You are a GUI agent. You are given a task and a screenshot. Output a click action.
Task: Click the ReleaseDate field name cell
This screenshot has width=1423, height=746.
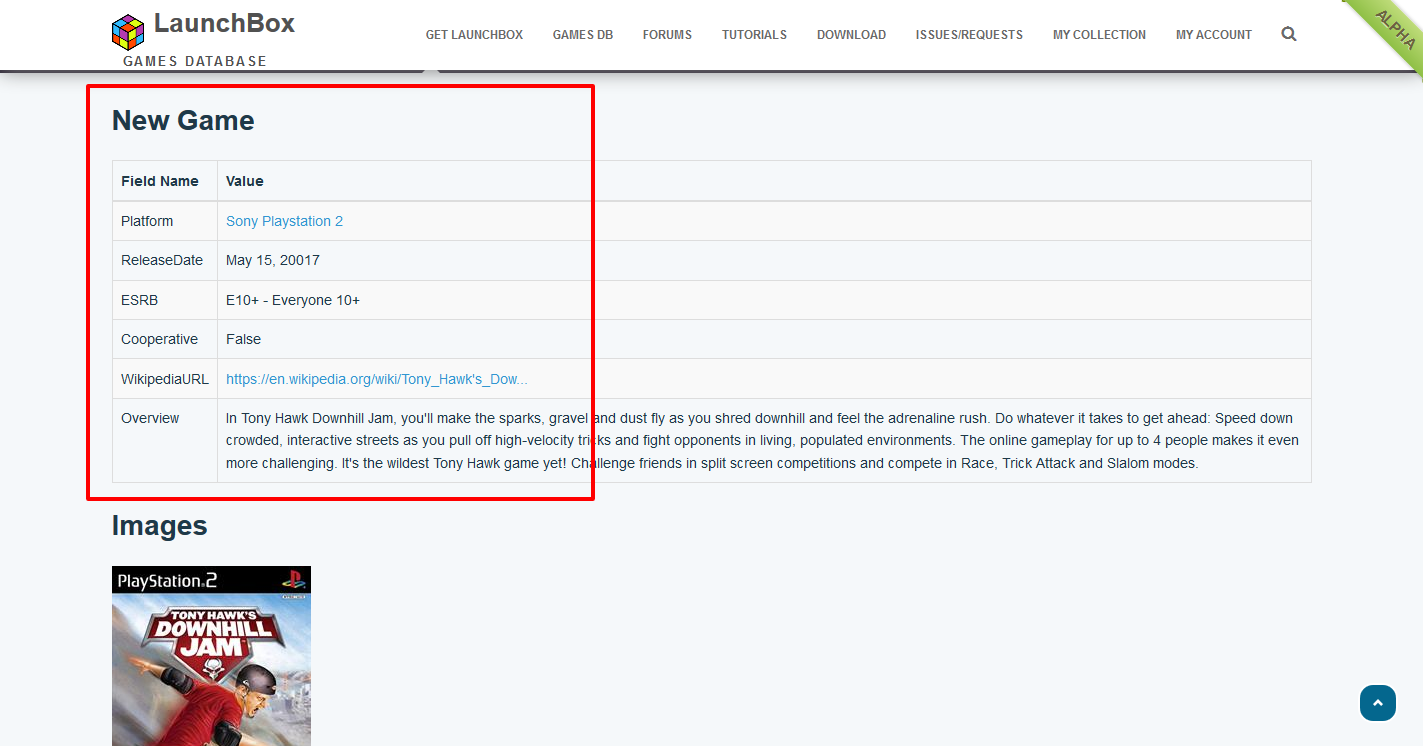[165, 260]
